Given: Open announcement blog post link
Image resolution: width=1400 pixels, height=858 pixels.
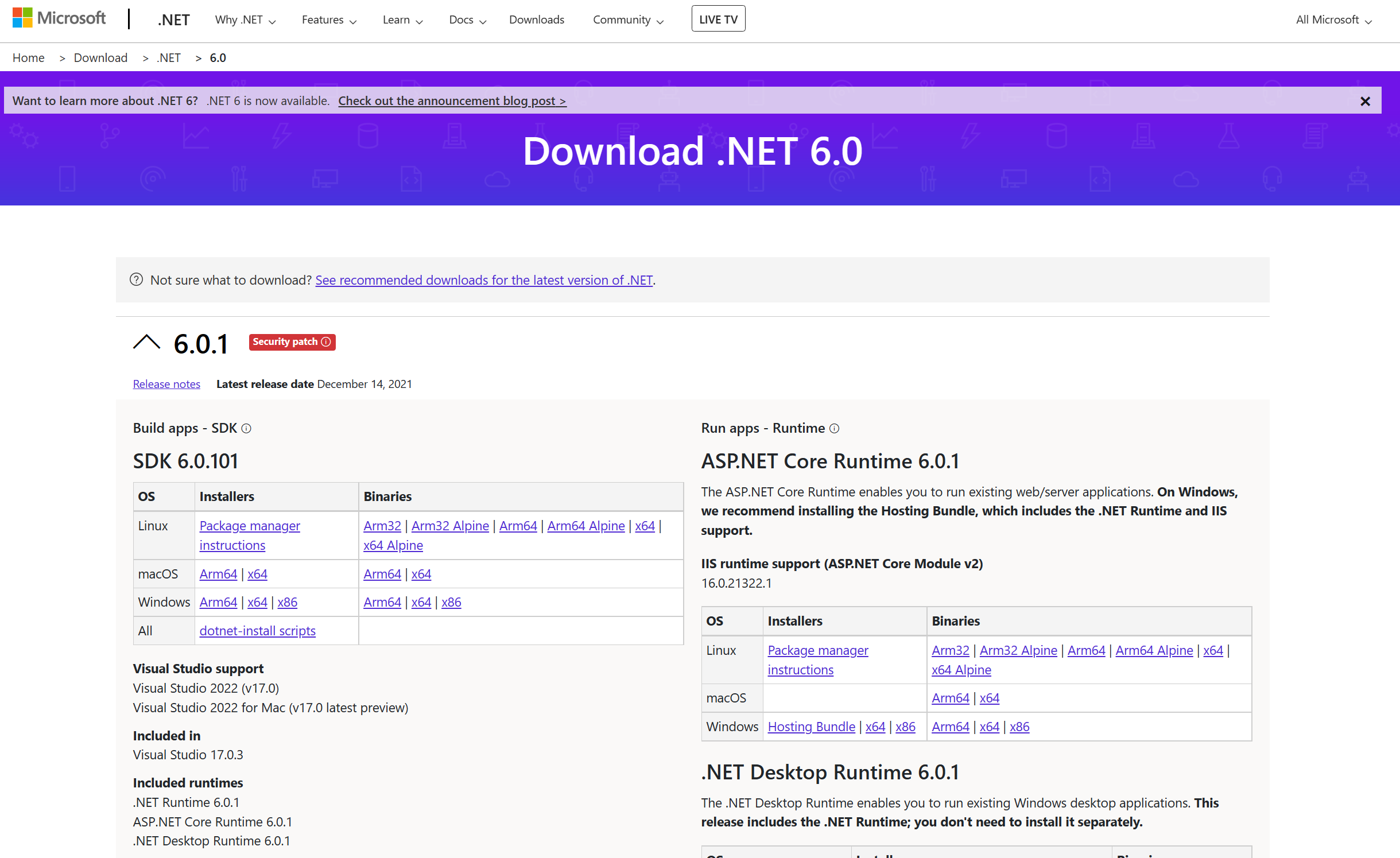Looking at the screenshot, I should (452, 101).
